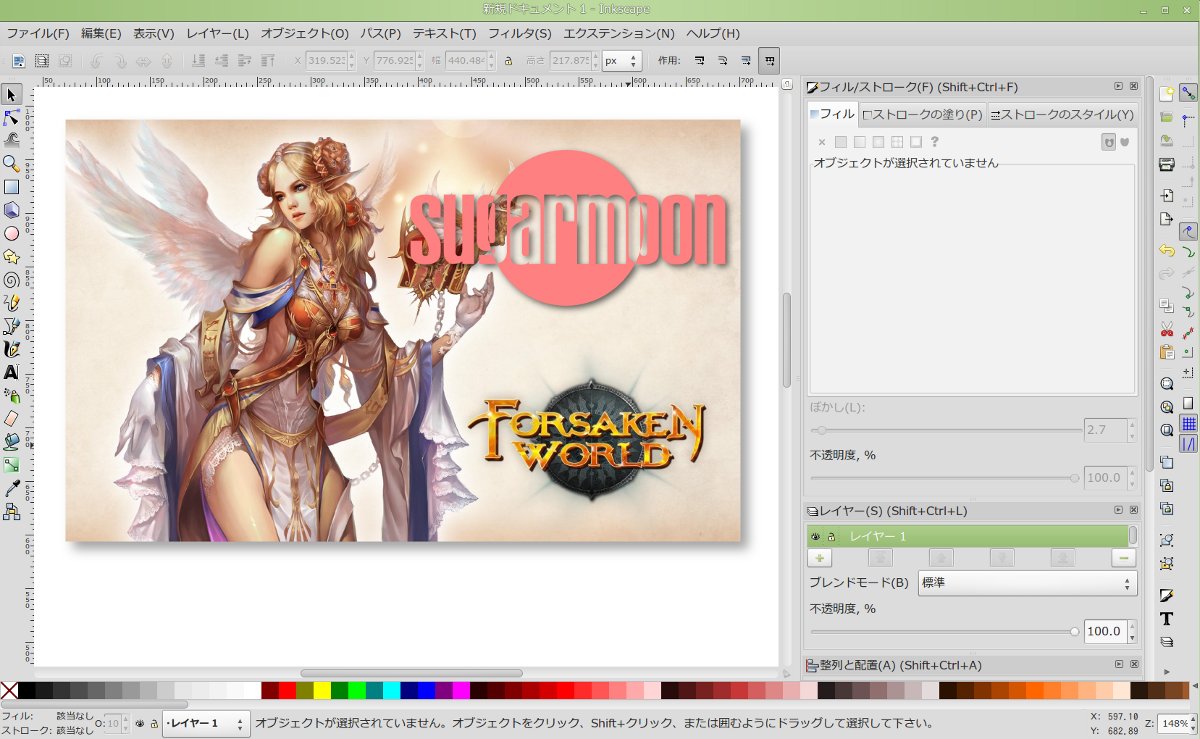Open Text dialog via T icon

(1166, 619)
